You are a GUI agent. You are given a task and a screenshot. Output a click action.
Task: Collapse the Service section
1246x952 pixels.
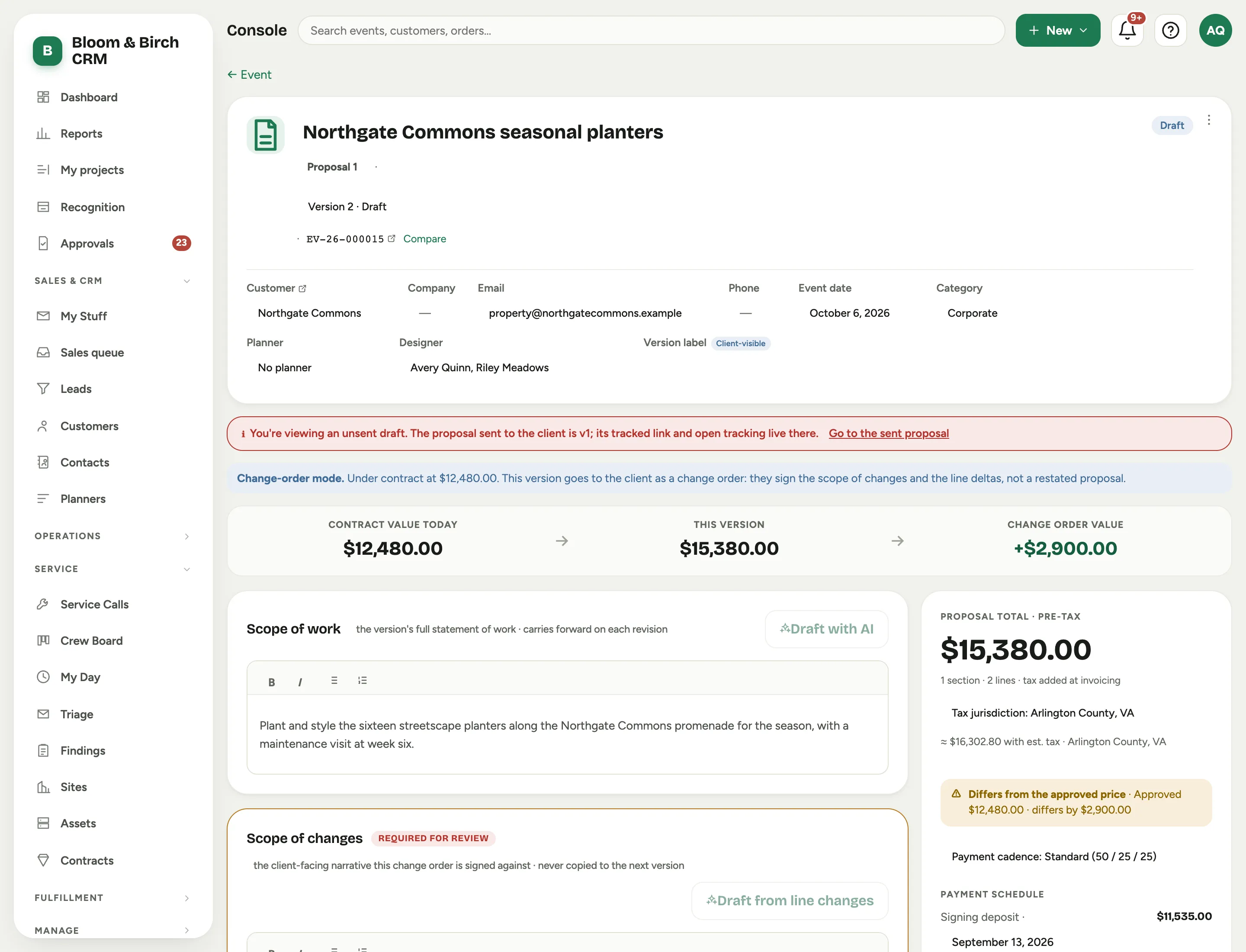coord(112,569)
